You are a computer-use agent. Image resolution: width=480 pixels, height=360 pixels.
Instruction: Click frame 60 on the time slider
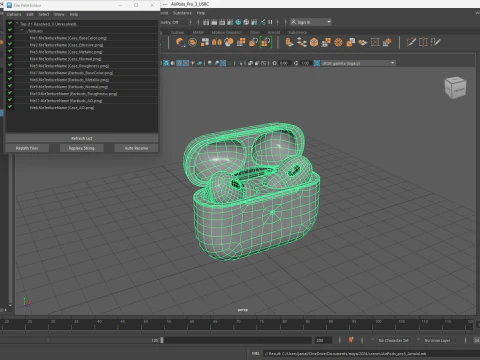192,322
